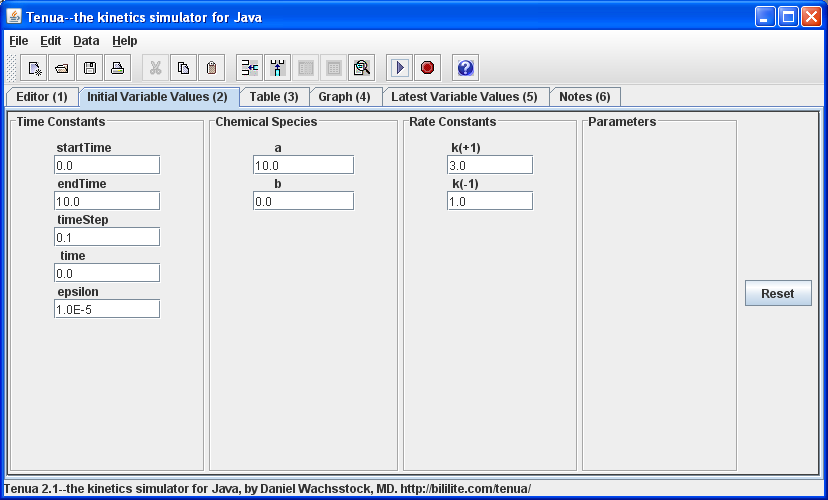The width and height of the screenshot is (828, 500).
Task: Click the endTime input field
Action: coord(107,201)
